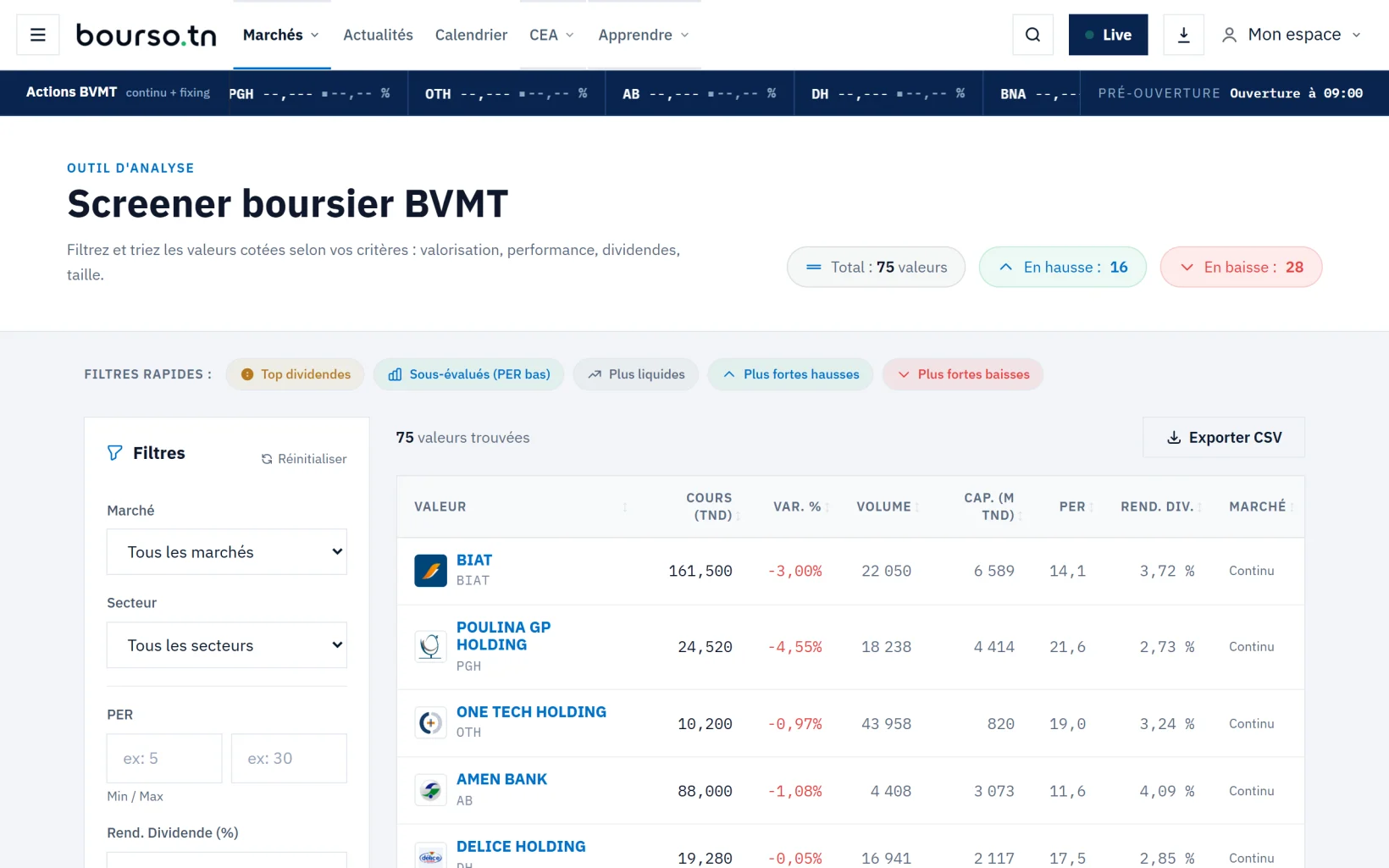Viewport: 1389px width, 868px height.
Task: Sort table by VALEUR column arrow
Action: (x=625, y=506)
